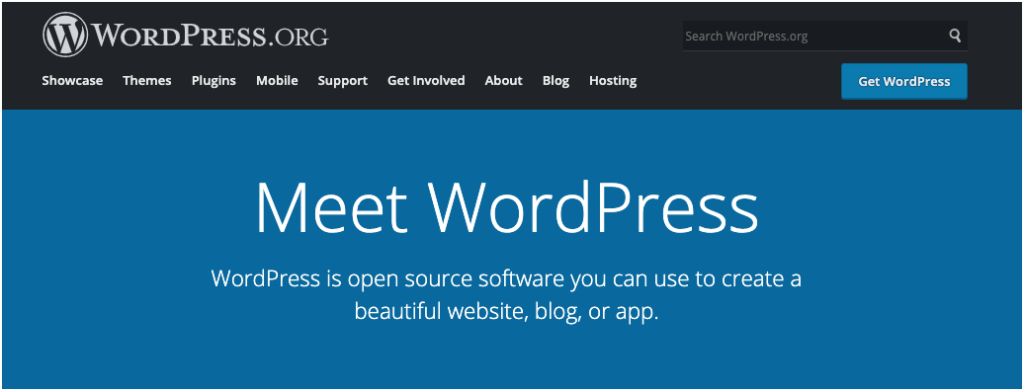Select the Mobile nav item
This screenshot has height=391, width=1024.
(x=277, y=81)
